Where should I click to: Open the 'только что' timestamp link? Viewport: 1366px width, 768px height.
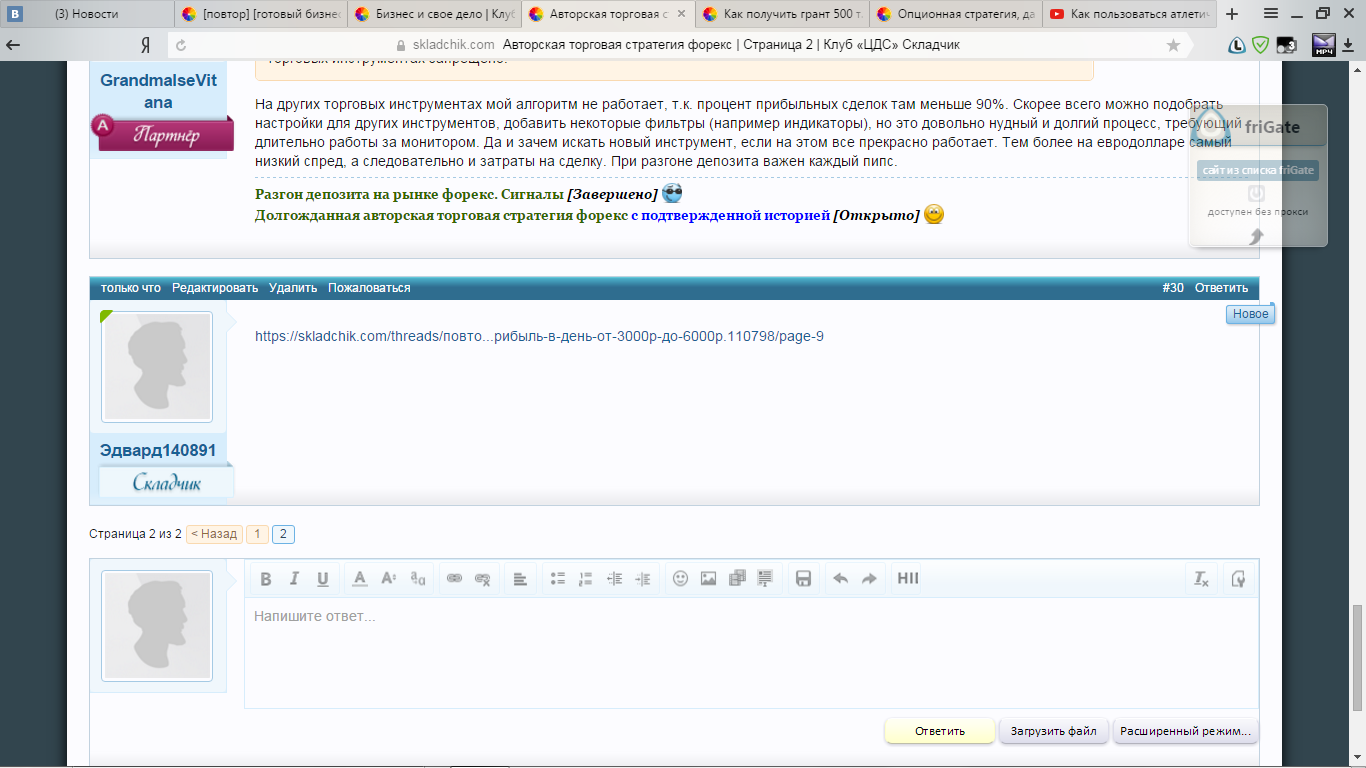pos(130,288)
